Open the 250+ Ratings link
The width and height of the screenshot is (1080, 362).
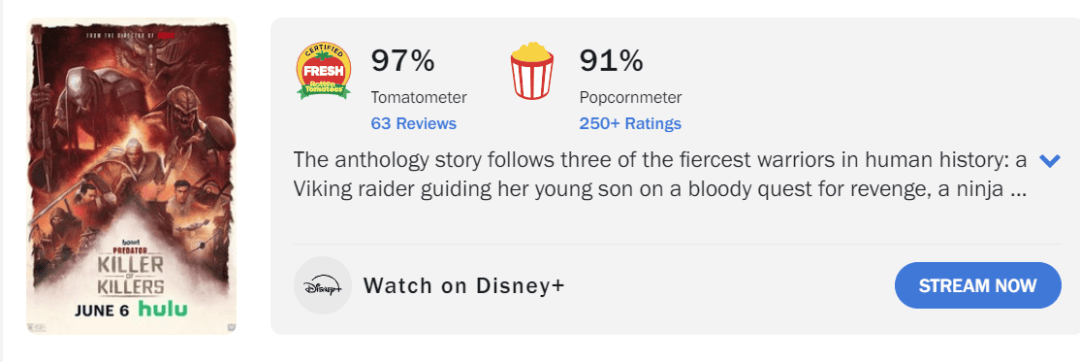click(x=630, y=124)
